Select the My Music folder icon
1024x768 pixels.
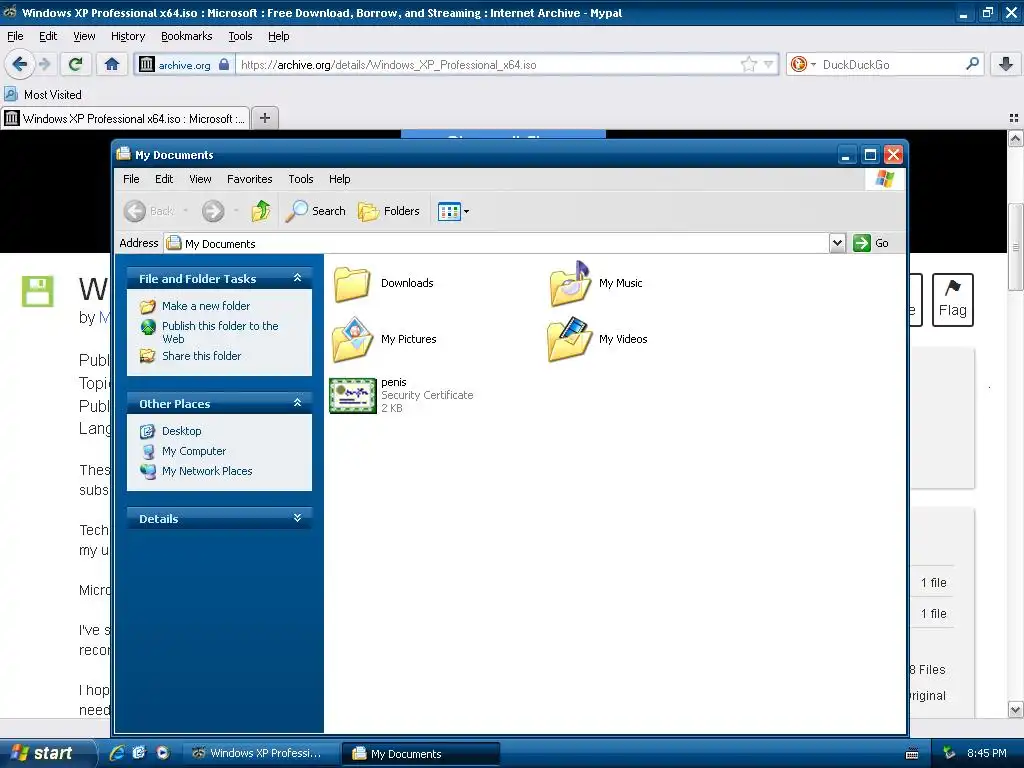pyautogui.click(x=570, y=283)
